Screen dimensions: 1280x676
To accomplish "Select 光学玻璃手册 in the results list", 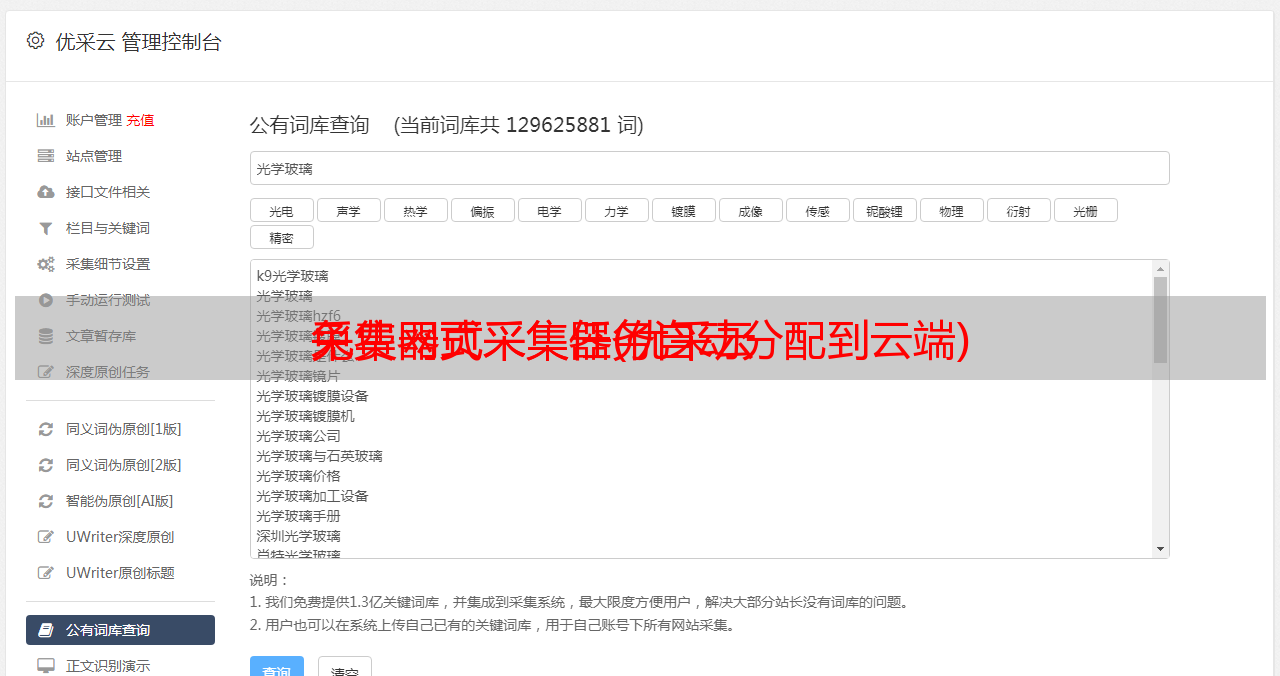I will click(298, 516).
